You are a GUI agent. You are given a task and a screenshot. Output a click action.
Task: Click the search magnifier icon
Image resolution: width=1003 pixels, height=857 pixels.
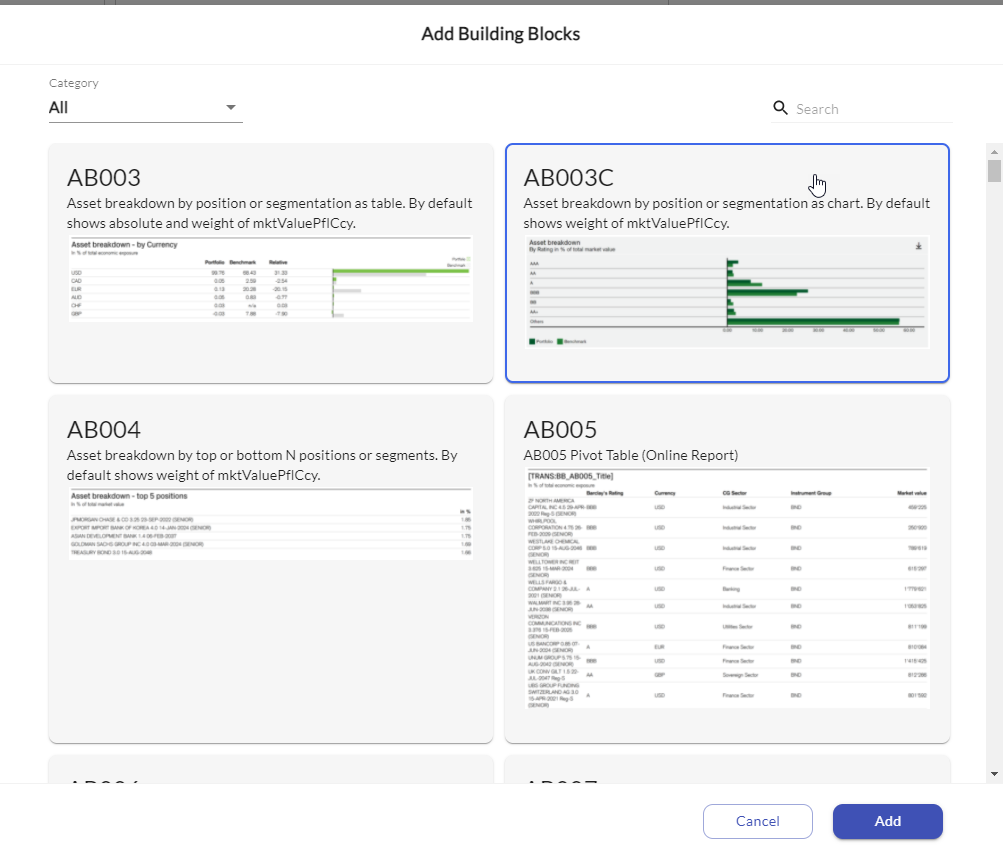[781, 108]
